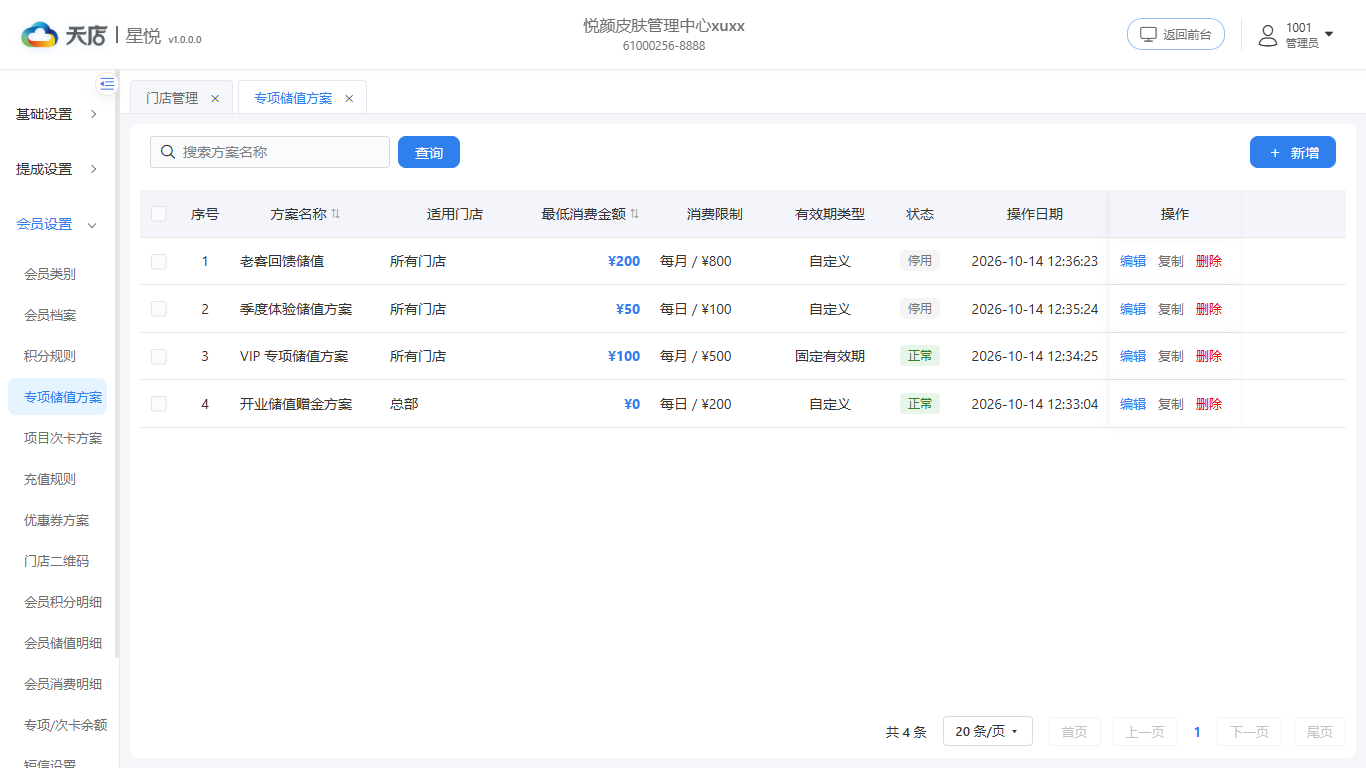The width and height of the screenshot is (1366, 768).
Task: Edit the 老客回馈储值 plan
Action: point(1133,261)
